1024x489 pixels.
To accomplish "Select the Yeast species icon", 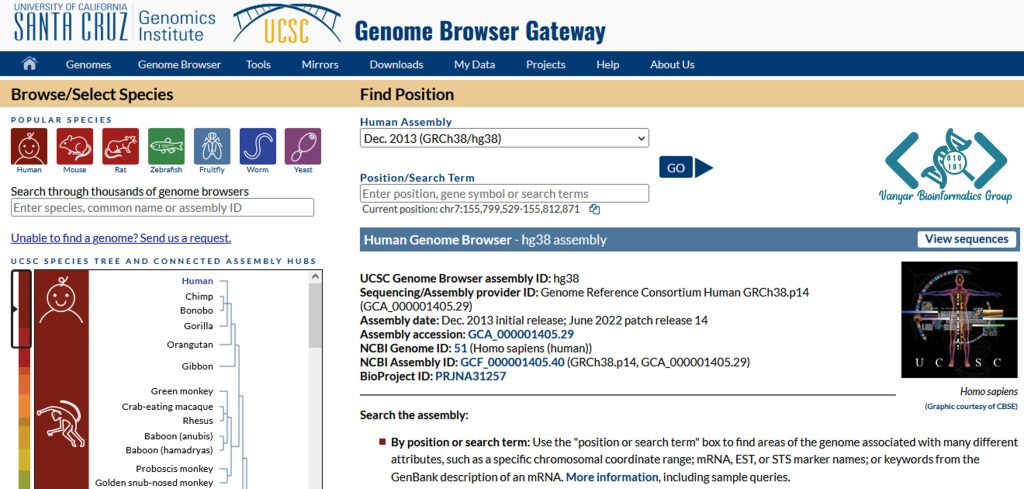I will [303, 147].
